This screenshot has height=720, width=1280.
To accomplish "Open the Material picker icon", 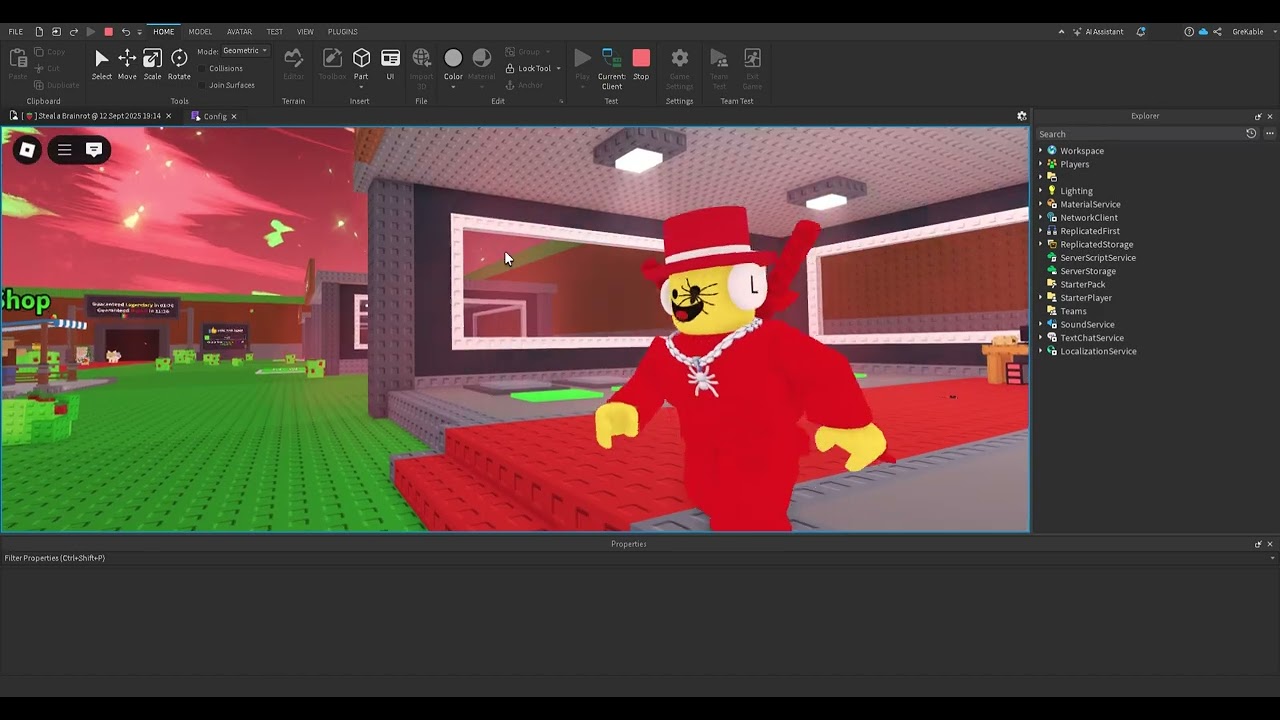I will (x=481, y=58).
